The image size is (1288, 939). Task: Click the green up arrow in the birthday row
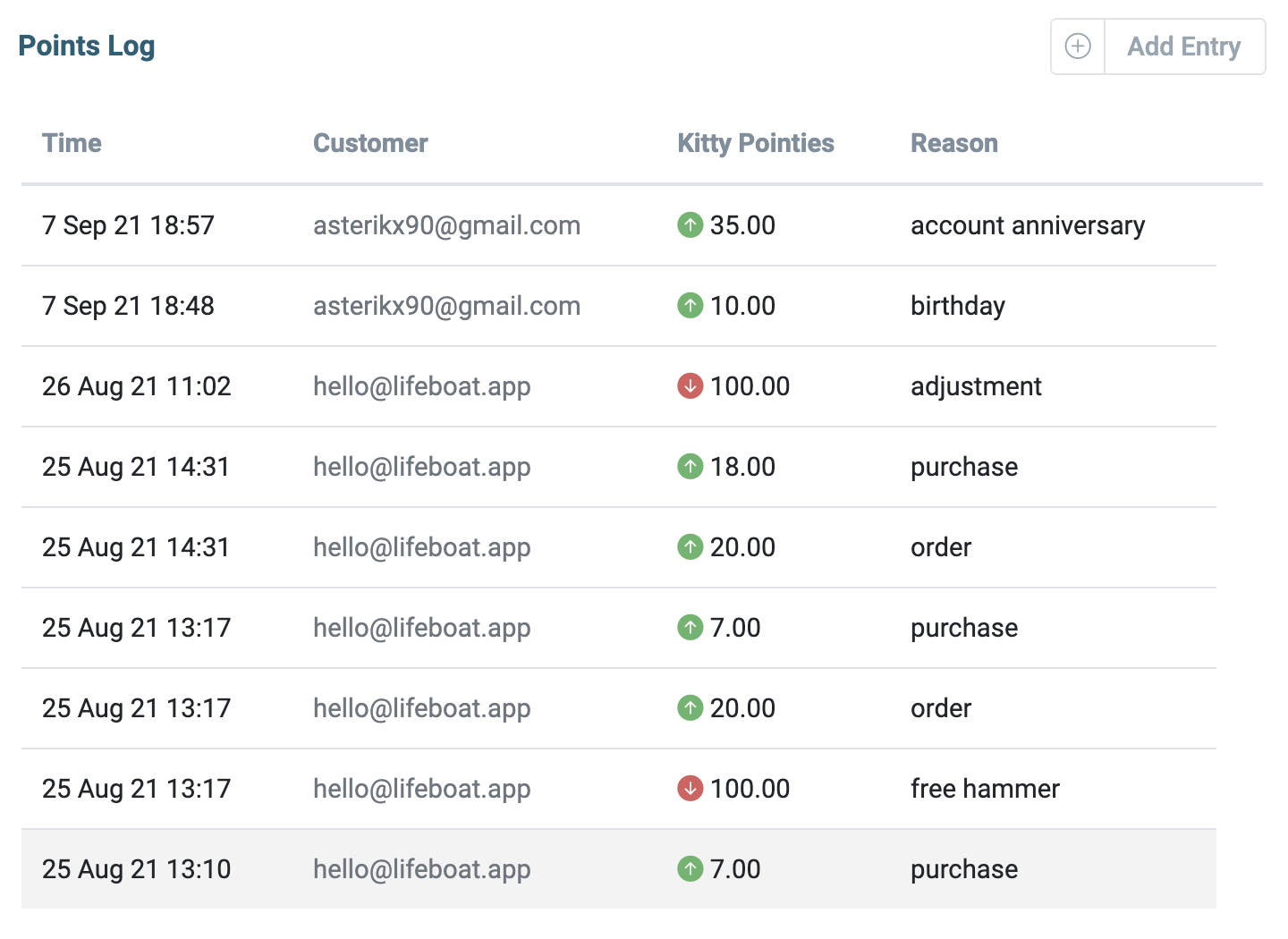click(x=690, y=306)
